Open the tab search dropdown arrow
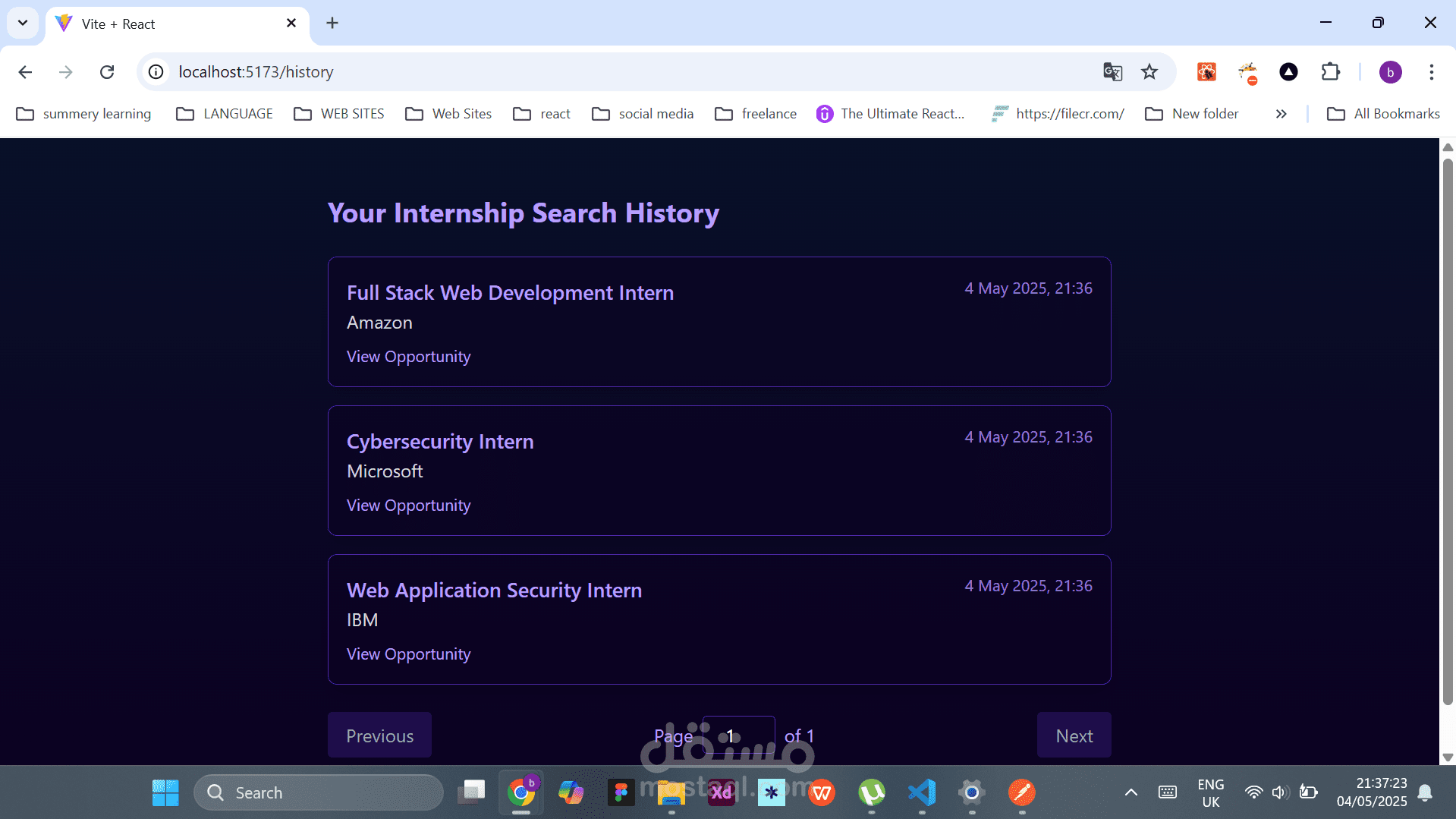 point(23,23)
